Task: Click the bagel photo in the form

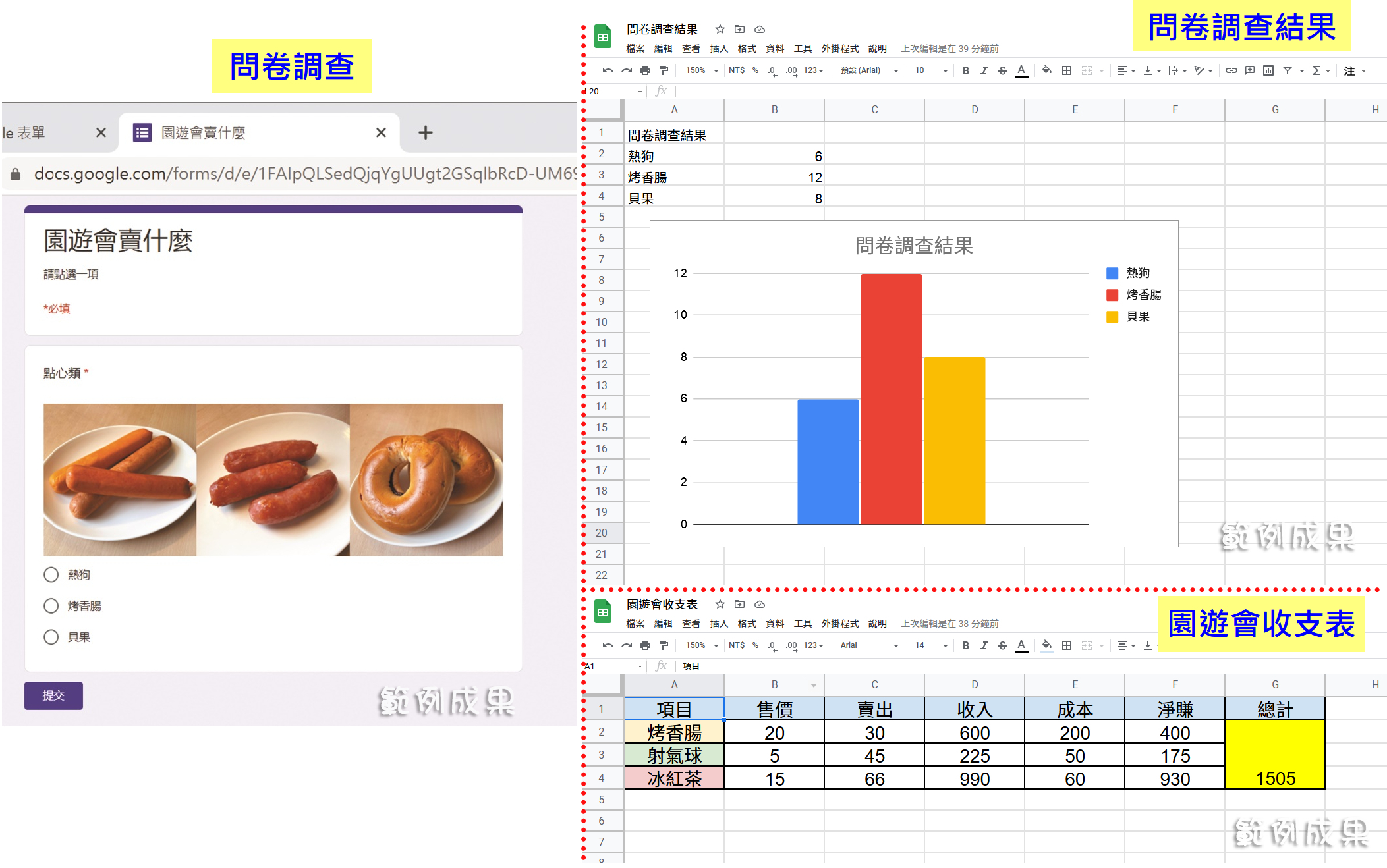Action: (x=426, y=479)
